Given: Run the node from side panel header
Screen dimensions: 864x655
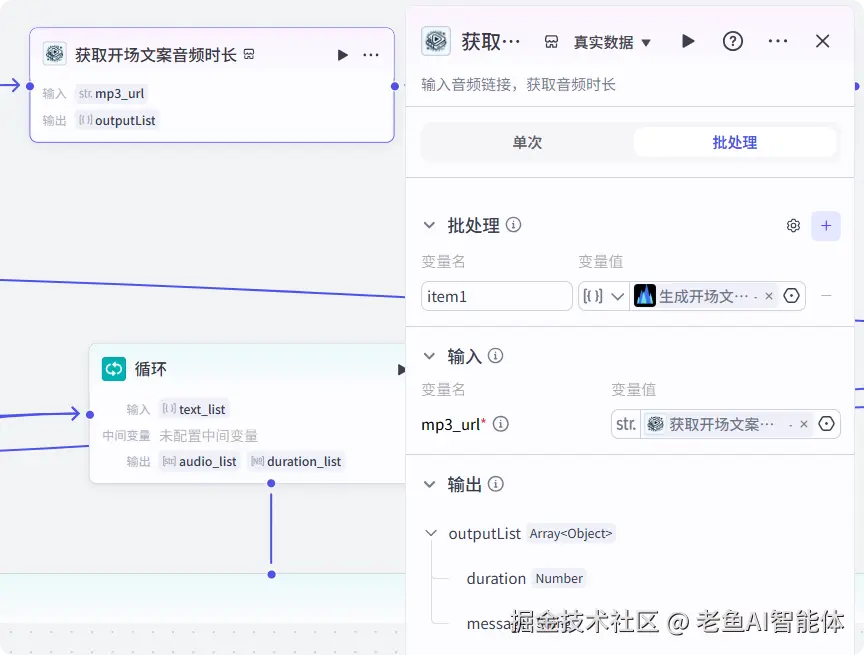Looking at the screenshot, I should tap(688, 41).
